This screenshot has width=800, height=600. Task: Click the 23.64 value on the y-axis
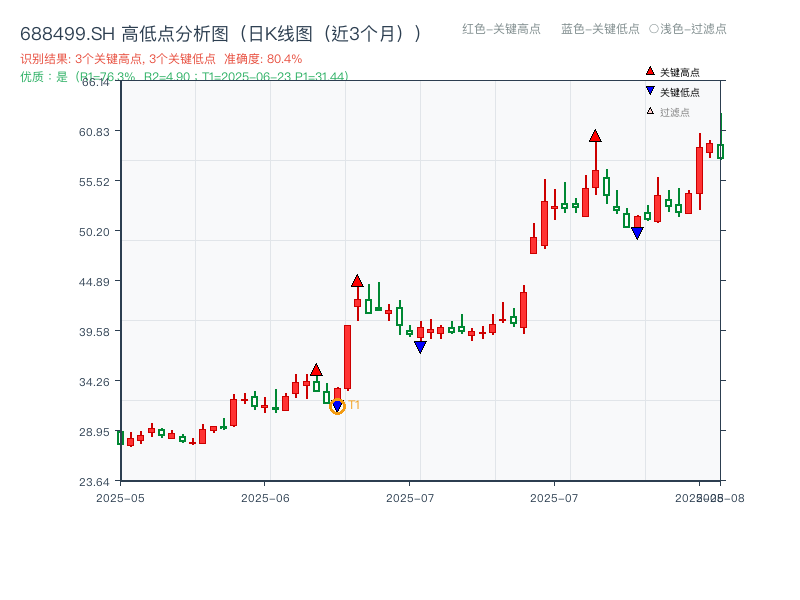[x=95, y=480]
